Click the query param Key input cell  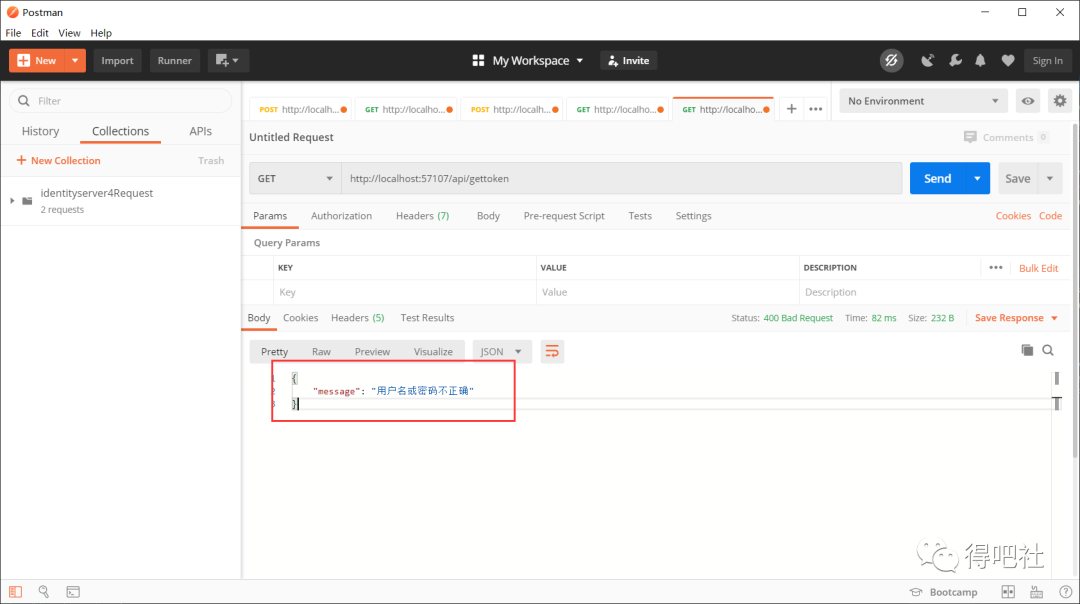tap(405, 292)
